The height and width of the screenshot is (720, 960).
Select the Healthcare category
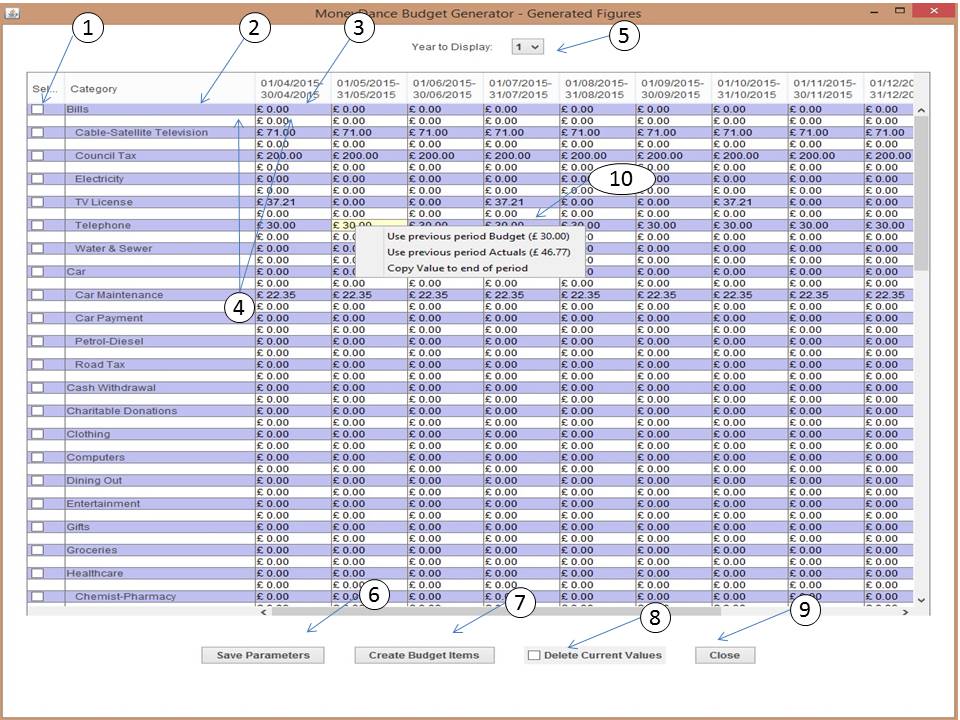click(95, 574)
